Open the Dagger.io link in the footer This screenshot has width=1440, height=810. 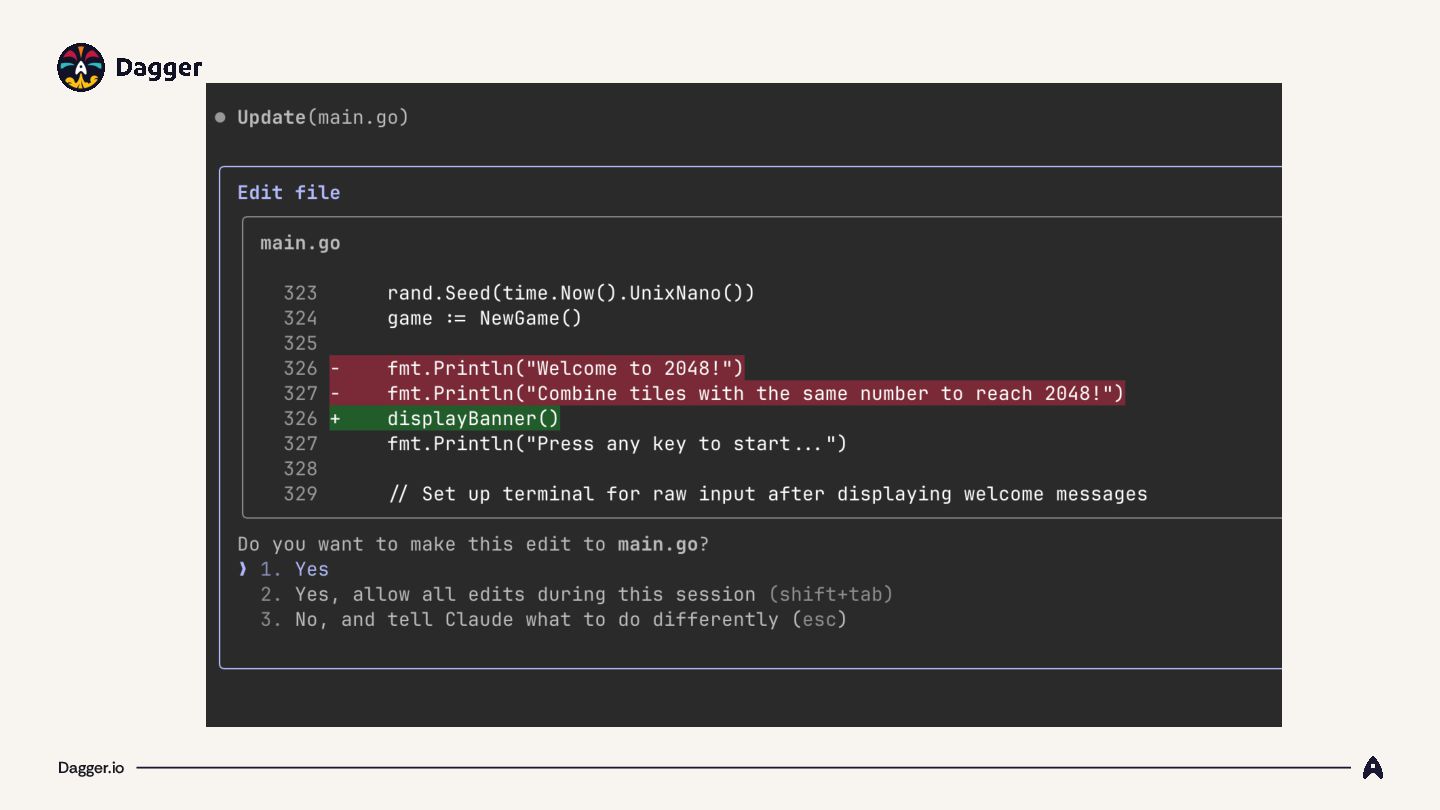coord(91,768)
